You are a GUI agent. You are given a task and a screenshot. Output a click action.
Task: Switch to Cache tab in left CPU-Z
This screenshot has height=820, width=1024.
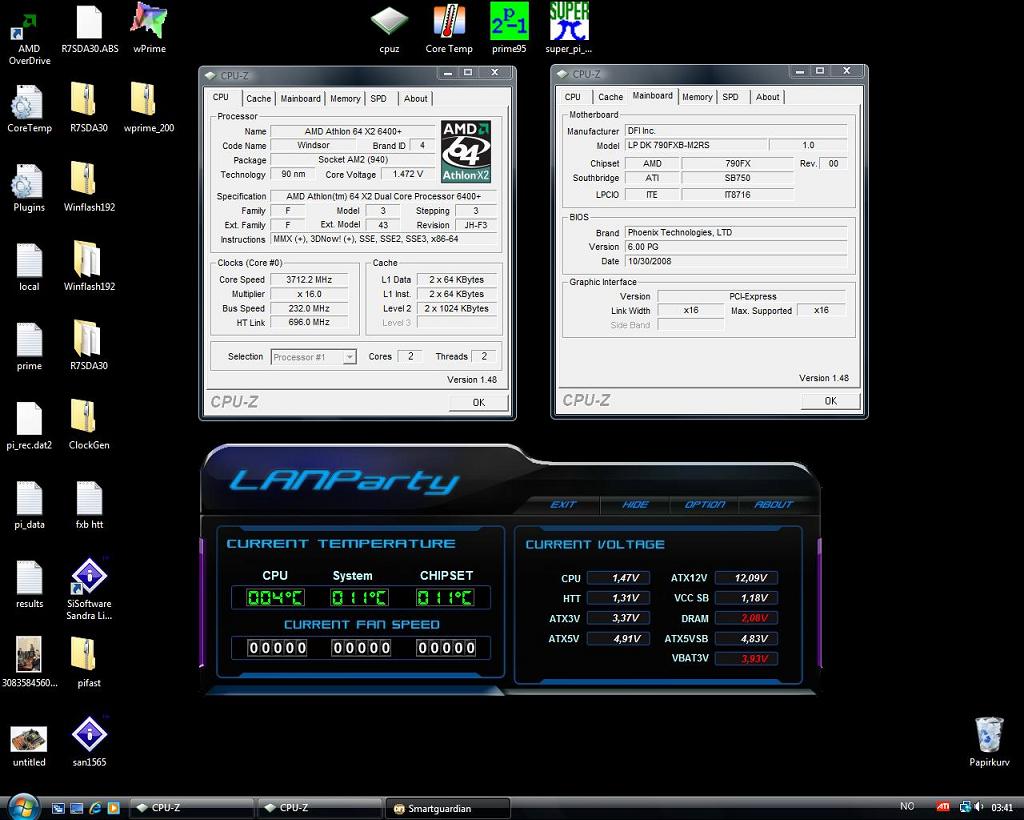click(x=258, y=99)
